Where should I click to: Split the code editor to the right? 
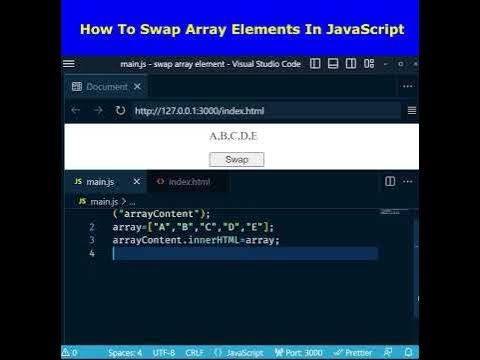(390, 181)
